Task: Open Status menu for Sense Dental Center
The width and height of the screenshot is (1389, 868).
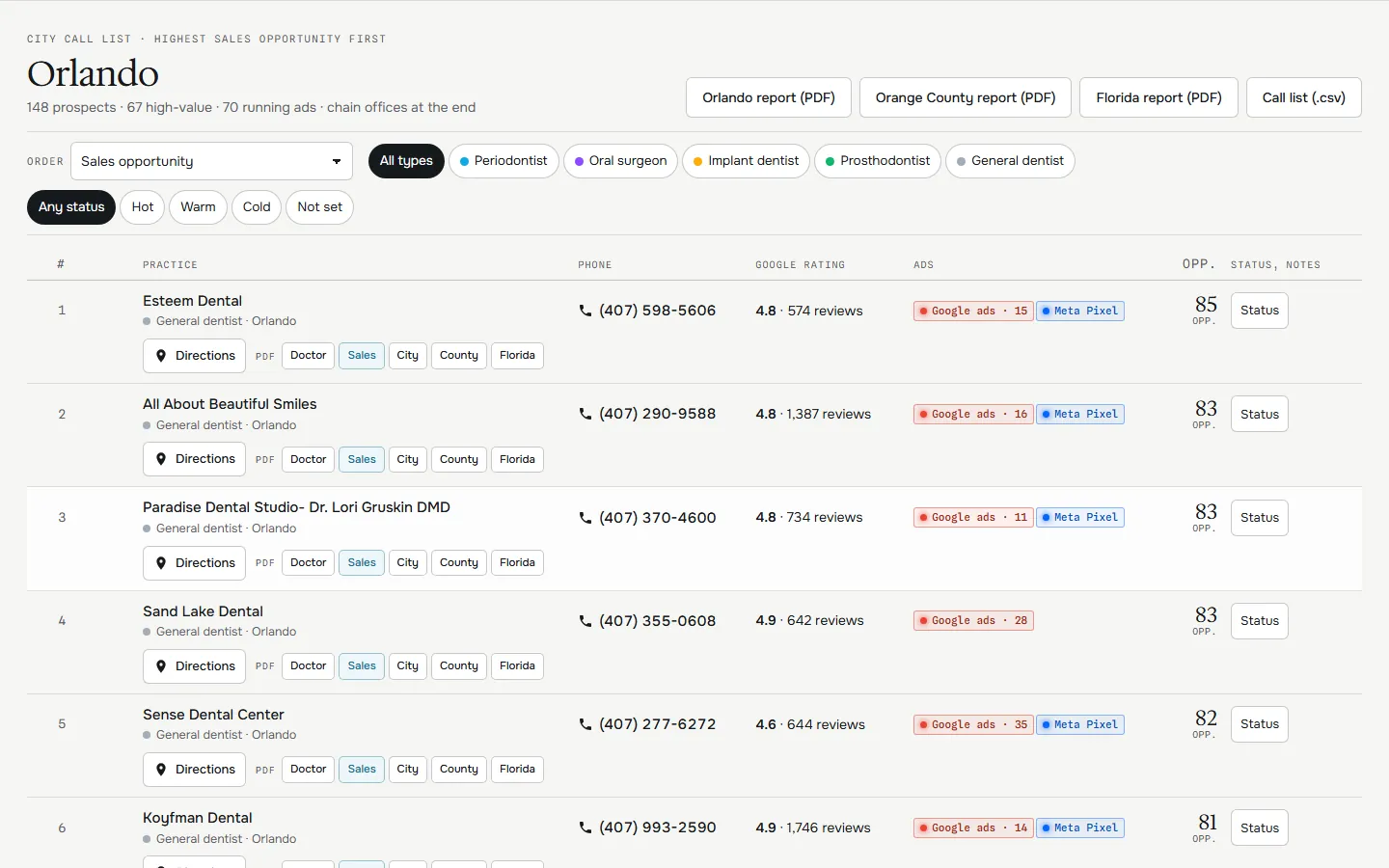Action: (1260, 724)
